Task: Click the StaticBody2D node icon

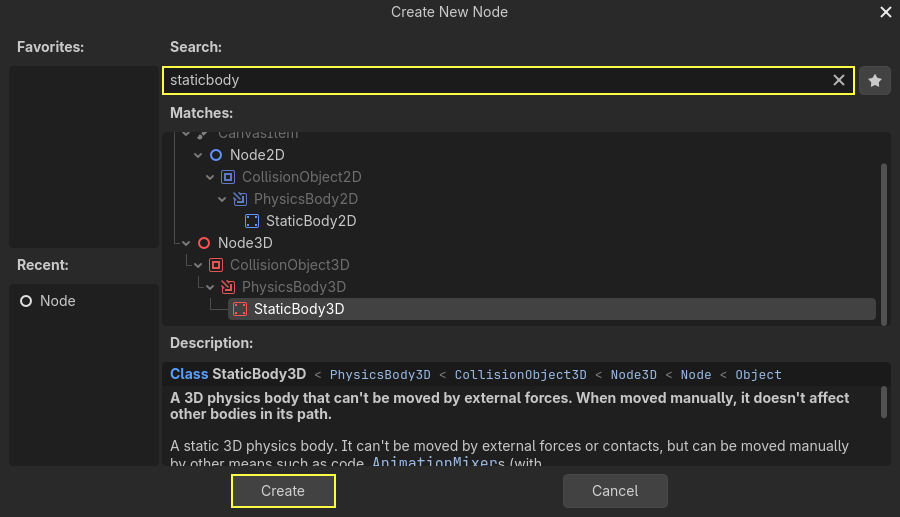Action: (x=252, y=221)
